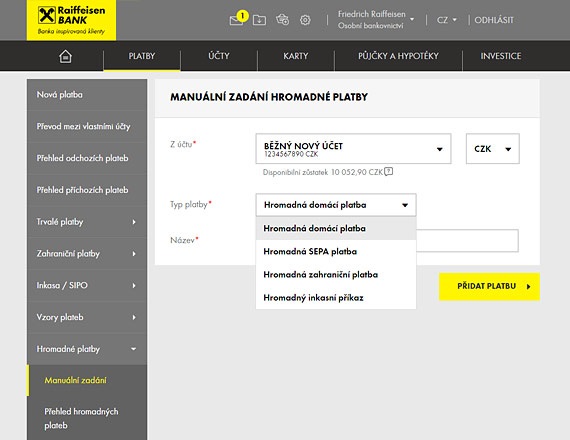Open Přehled hromadných plateb

87,418
